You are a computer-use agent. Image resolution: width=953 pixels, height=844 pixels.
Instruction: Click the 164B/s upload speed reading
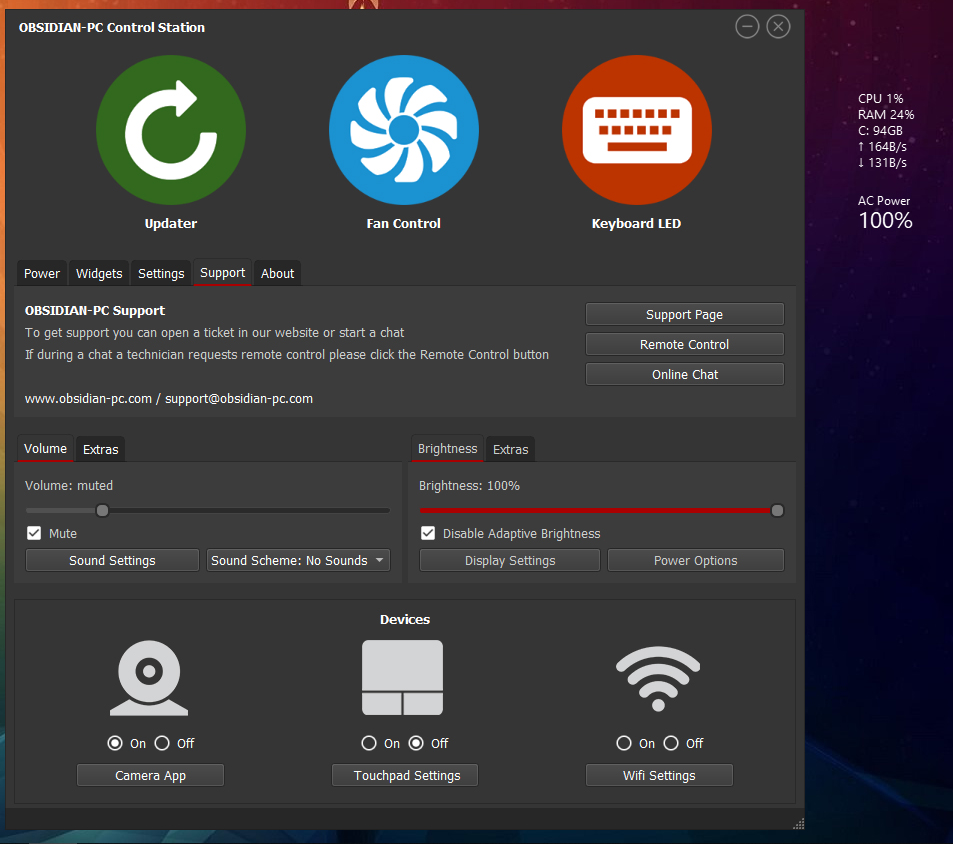point(882,146)
